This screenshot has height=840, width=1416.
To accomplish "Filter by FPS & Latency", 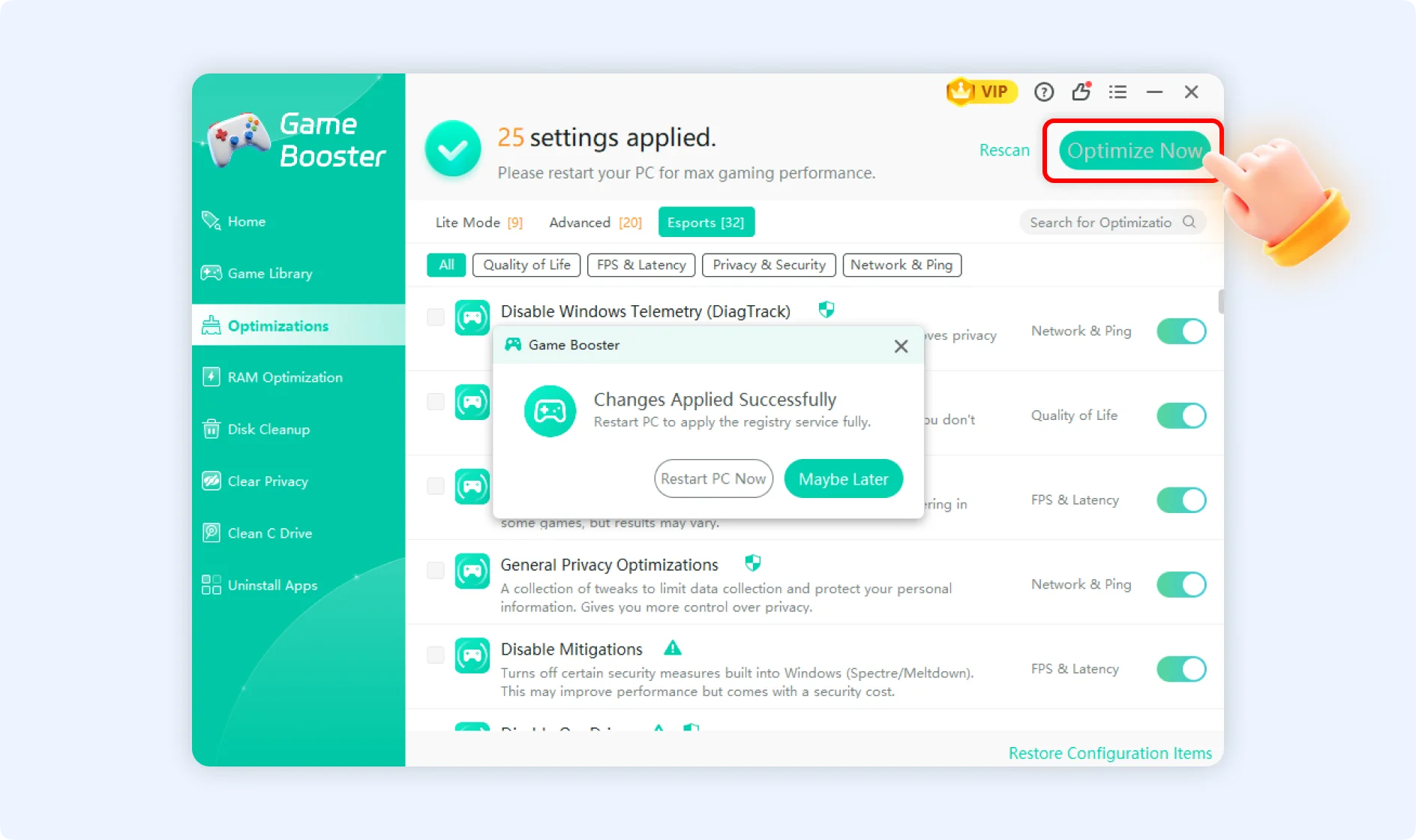I will pos(641,265).
